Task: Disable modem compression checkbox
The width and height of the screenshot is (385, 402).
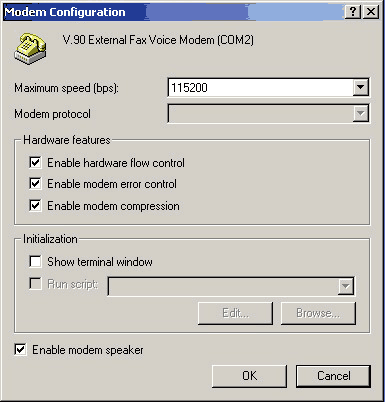Action: 35,206
